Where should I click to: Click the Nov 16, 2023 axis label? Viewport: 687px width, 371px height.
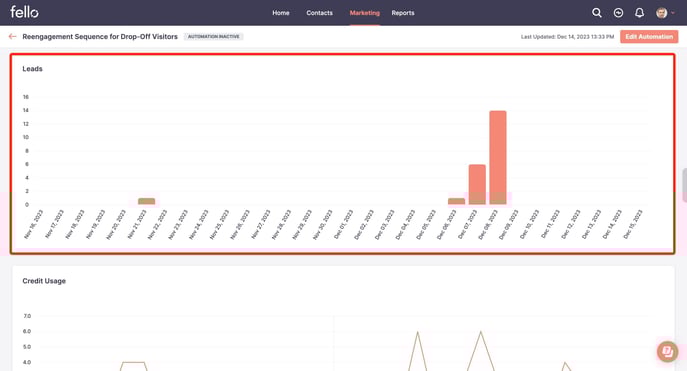[34, 224]
